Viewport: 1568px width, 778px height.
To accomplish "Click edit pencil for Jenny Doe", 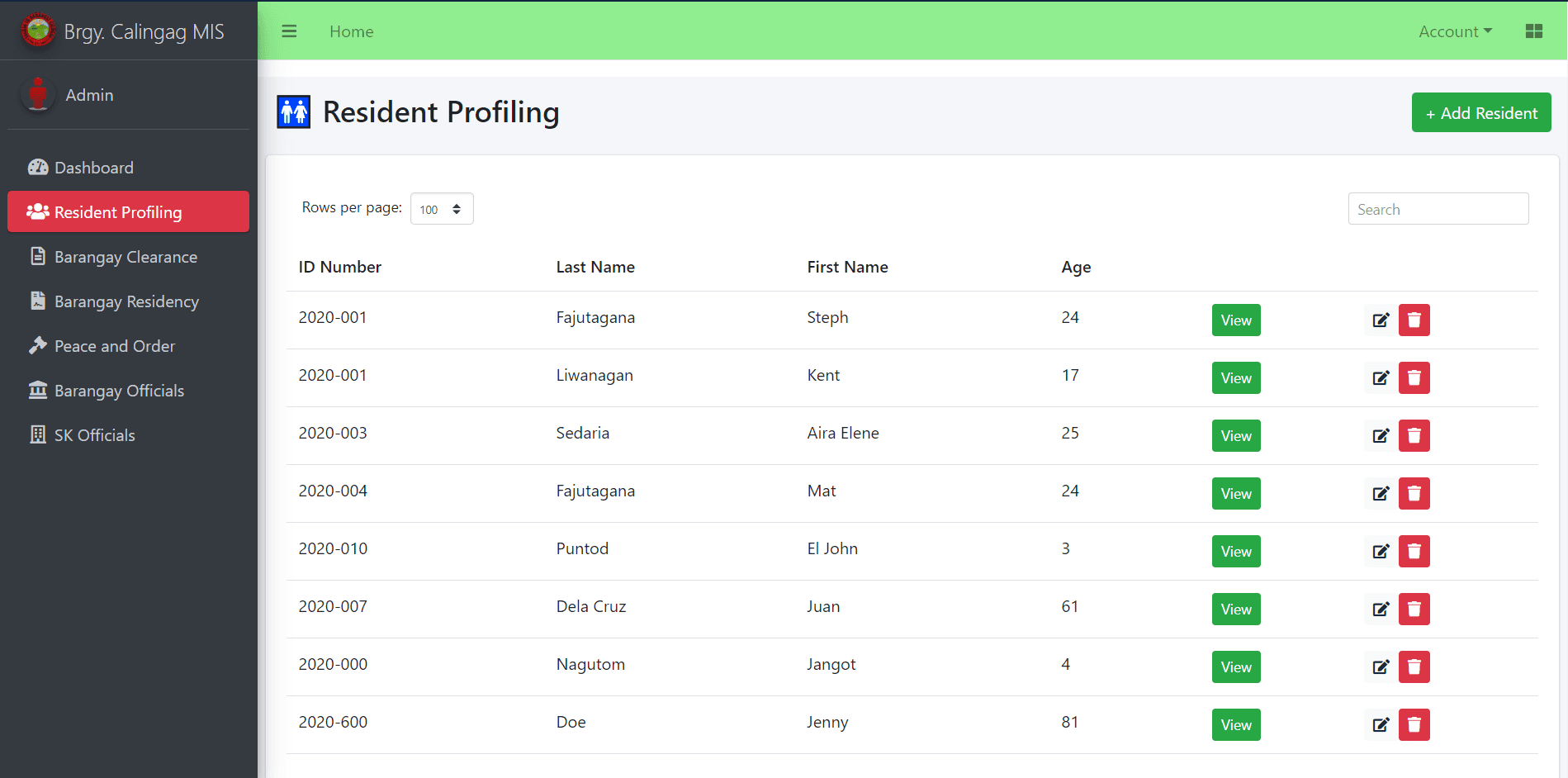I will [1380, 725].
